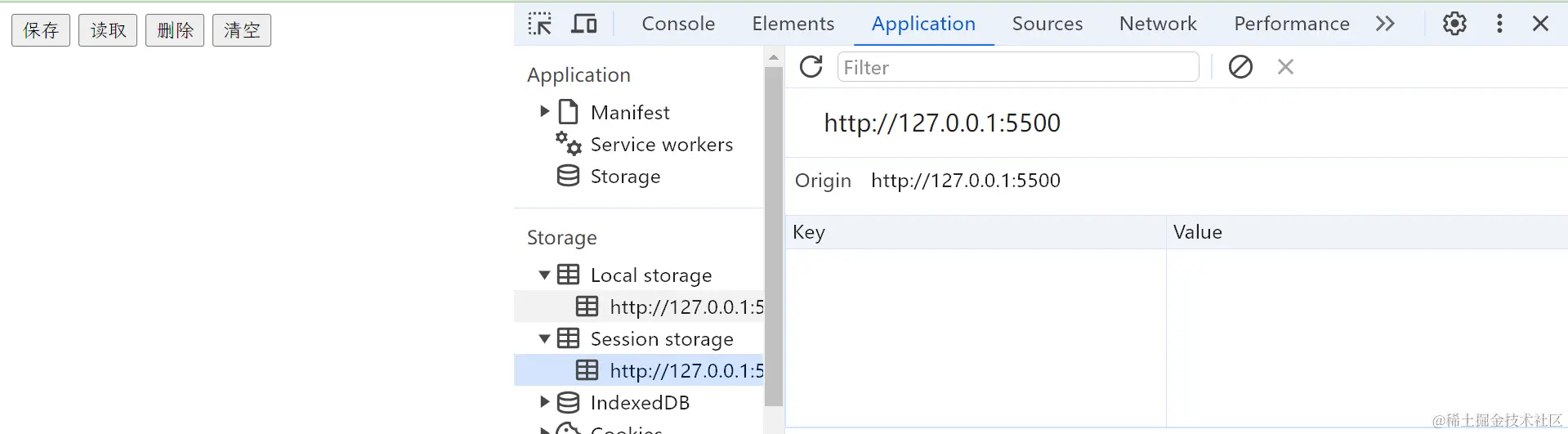Open DevTools settings gear
This screenshot has width=1568, height=434.
pos(1454,24)
